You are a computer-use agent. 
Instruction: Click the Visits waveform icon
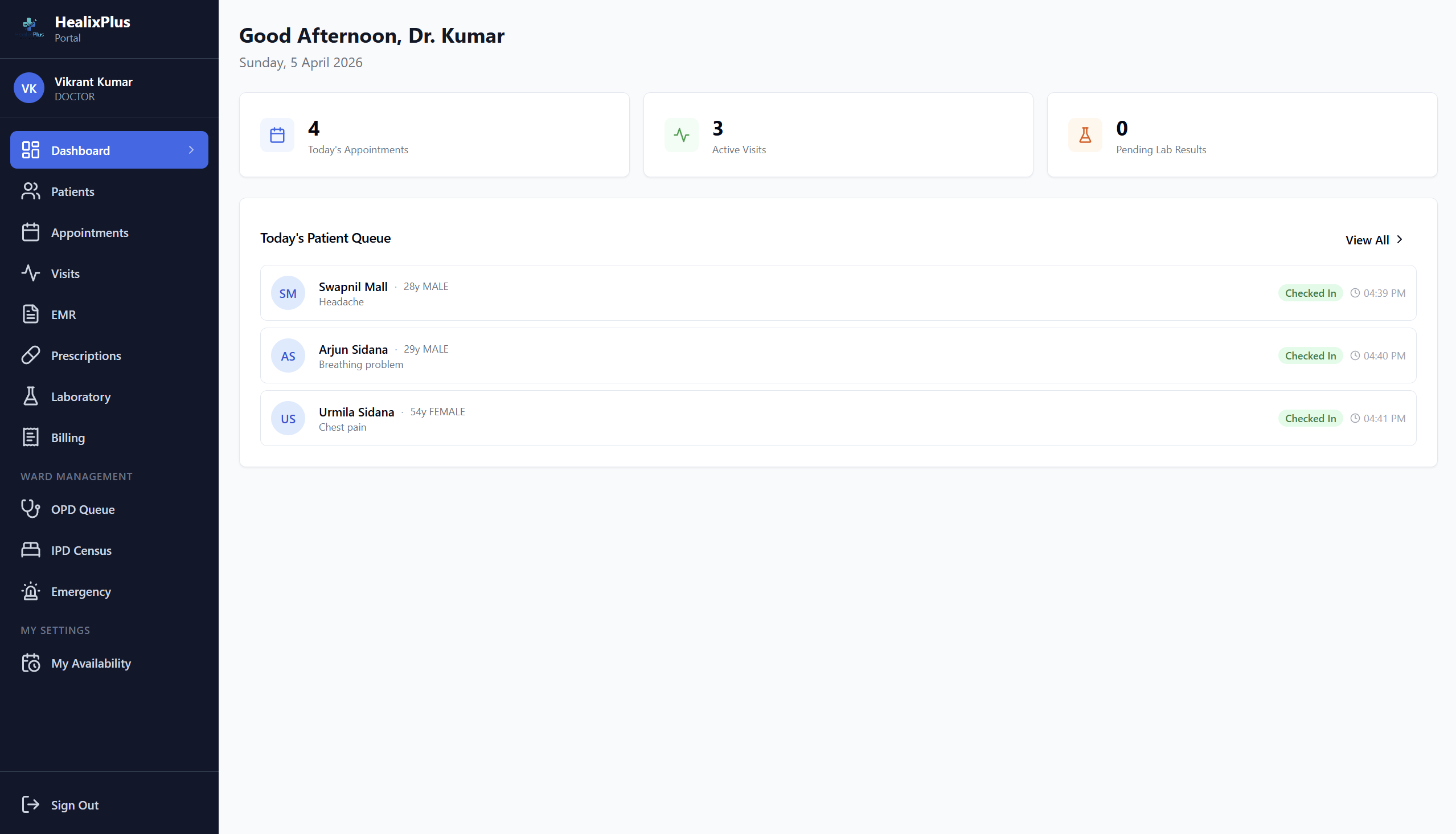30,273
